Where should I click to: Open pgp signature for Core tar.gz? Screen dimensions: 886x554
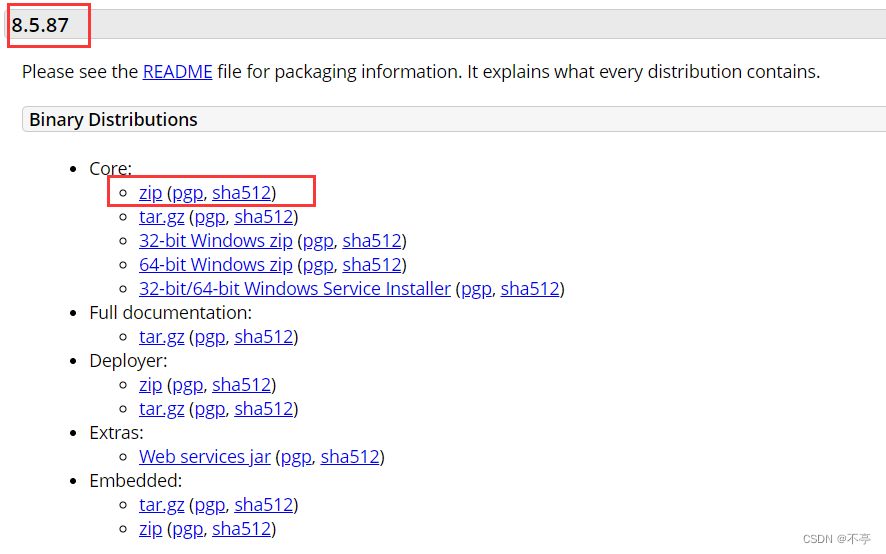click(210, 217)
